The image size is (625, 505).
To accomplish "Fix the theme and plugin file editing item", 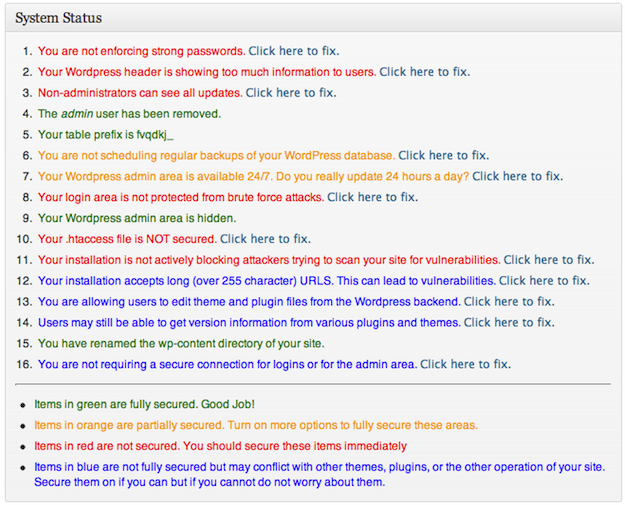I will 508,302.
